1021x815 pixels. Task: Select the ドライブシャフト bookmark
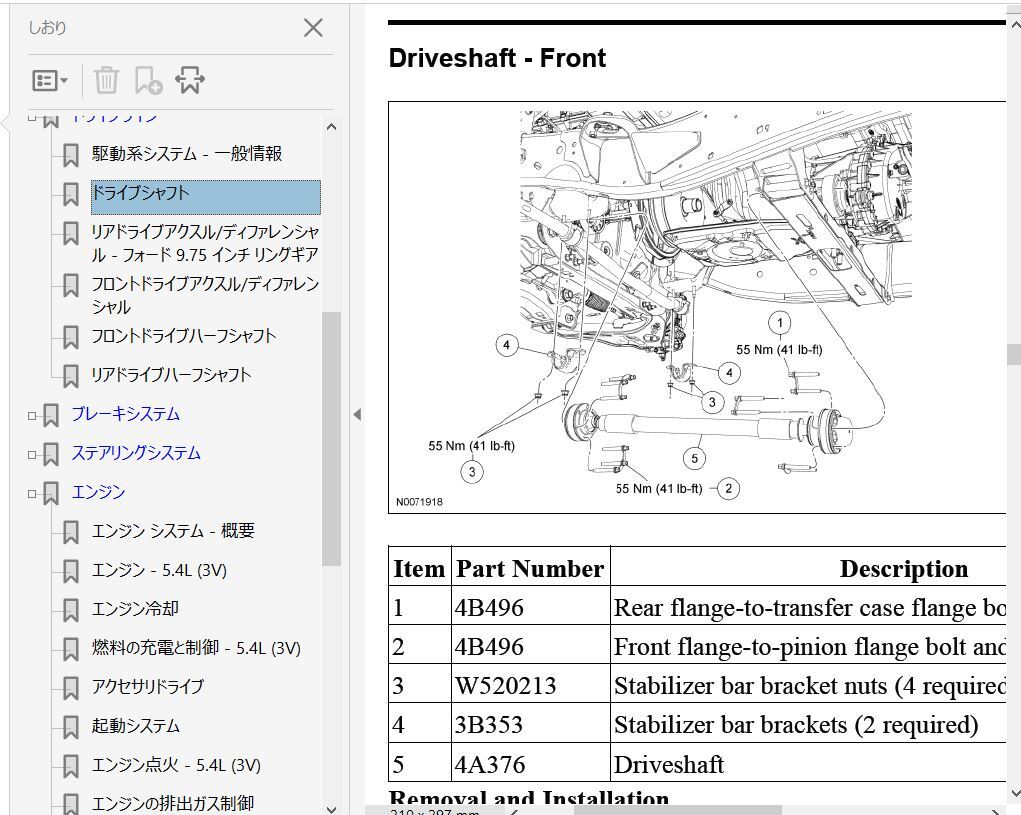coord(206,197)
